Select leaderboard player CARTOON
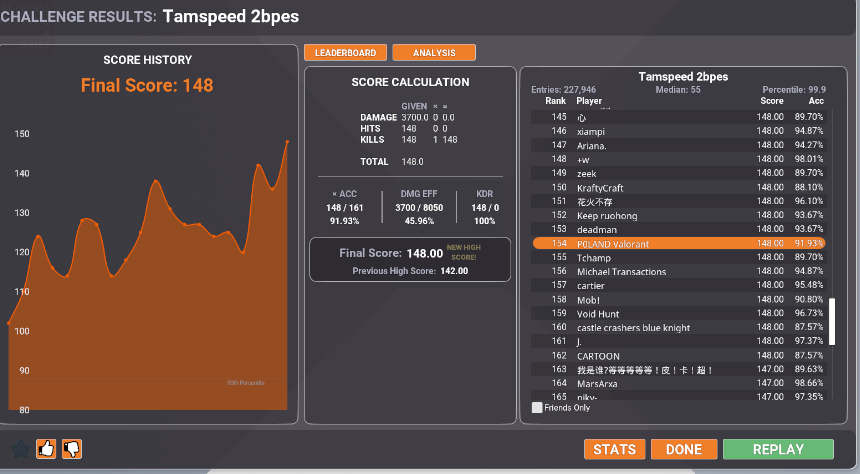Screen dimensions: 860x474 pos(679,356)
